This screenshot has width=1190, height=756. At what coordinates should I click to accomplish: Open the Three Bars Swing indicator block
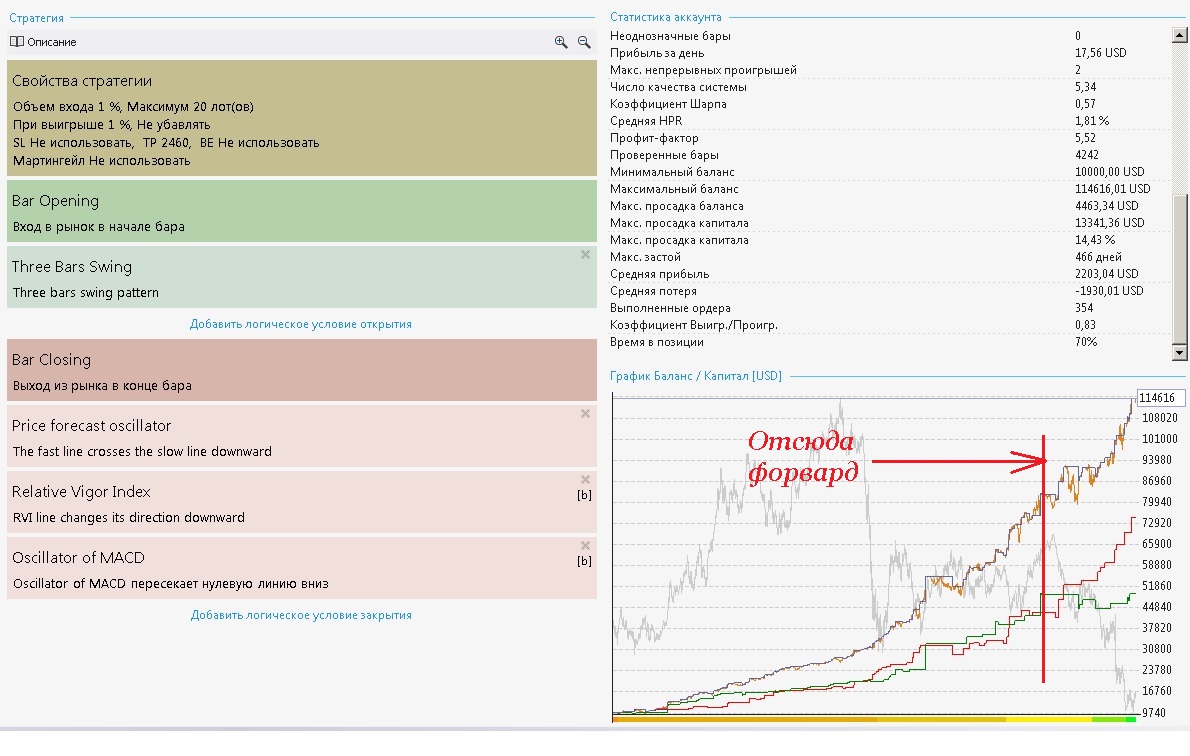[302, 277]
